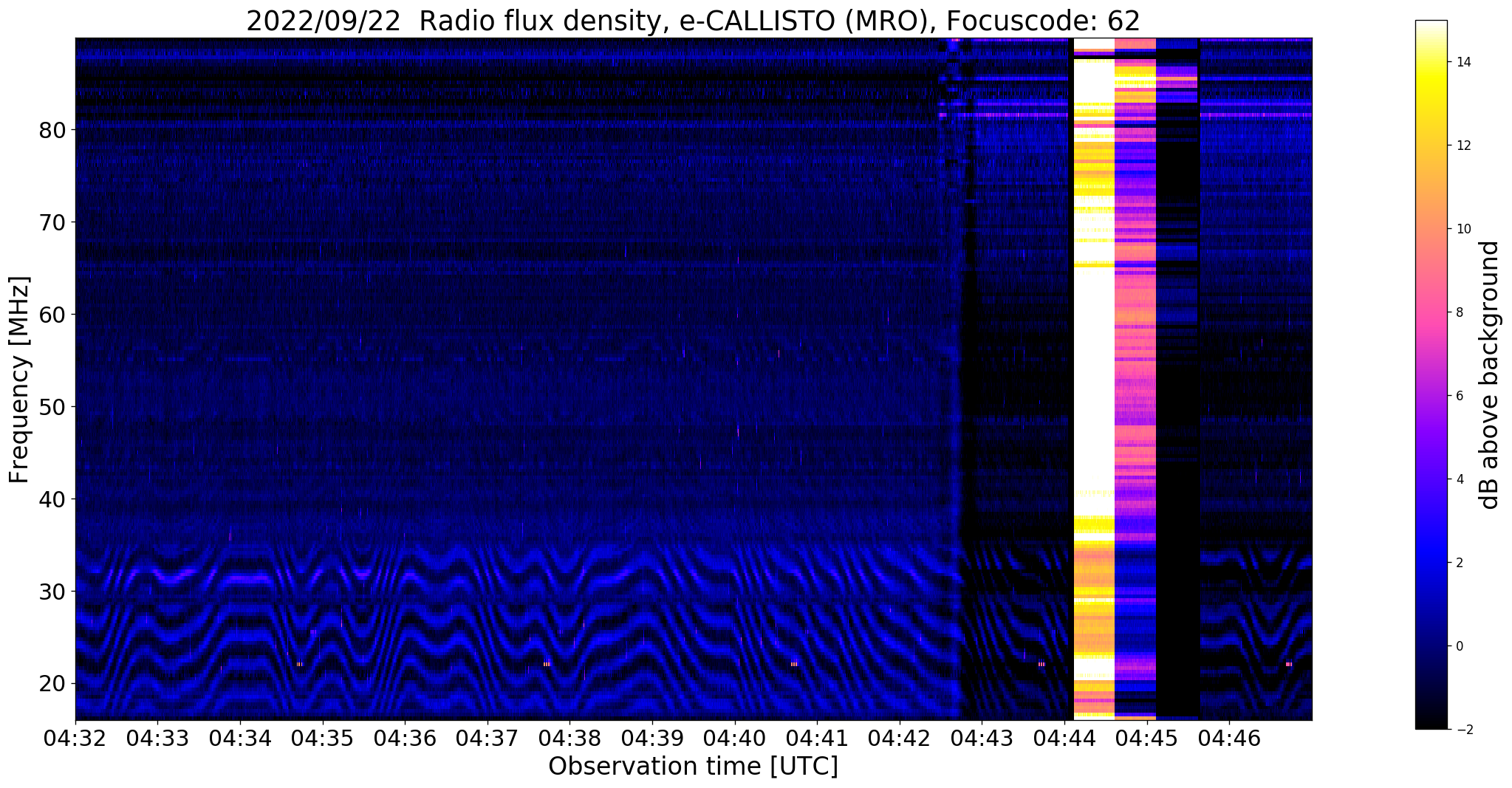Click the 50 MHz frequency tick label
1512x788 pixels.
point(52,407)
